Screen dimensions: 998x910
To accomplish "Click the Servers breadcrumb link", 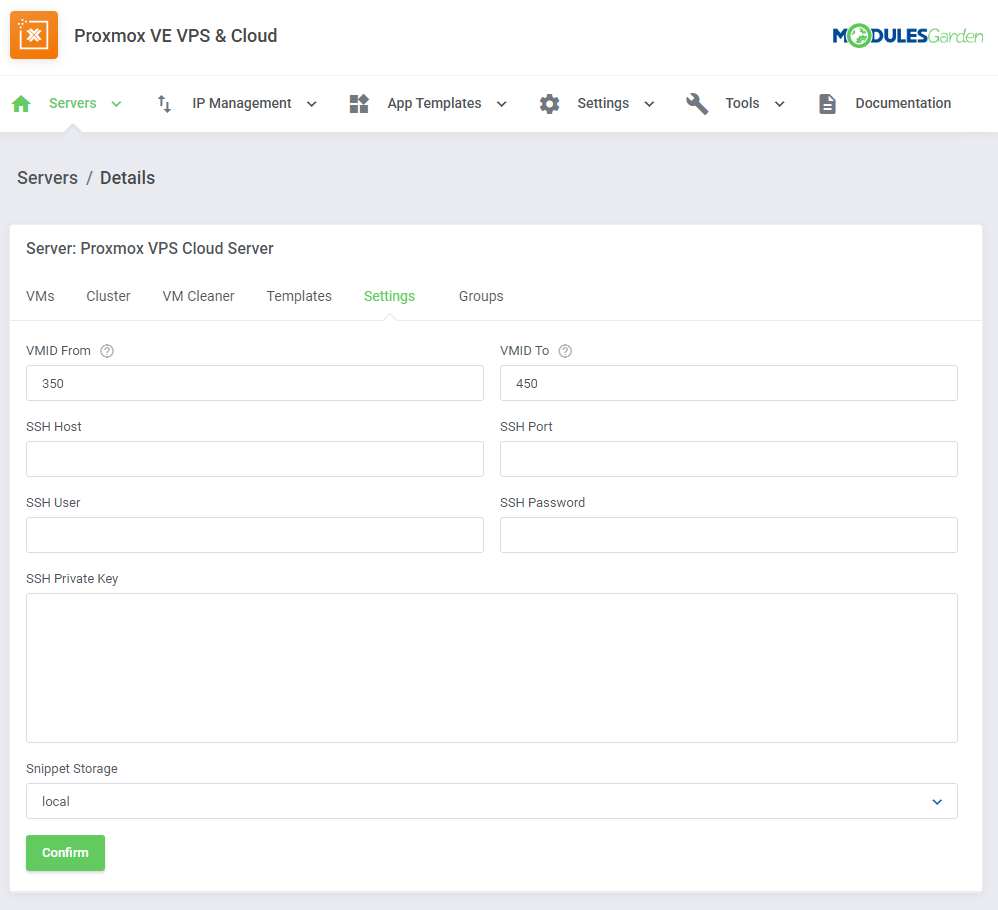I will (48, 178).
